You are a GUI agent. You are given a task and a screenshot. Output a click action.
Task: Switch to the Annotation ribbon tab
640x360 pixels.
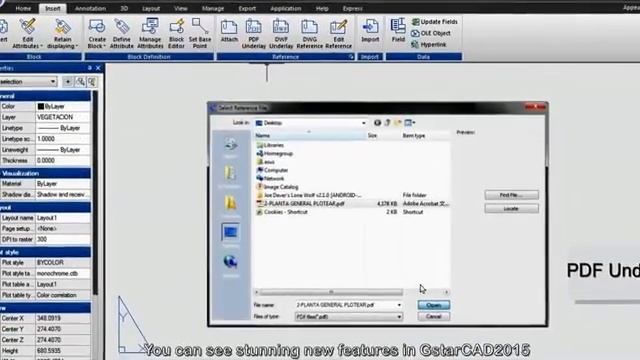(90, 8)
